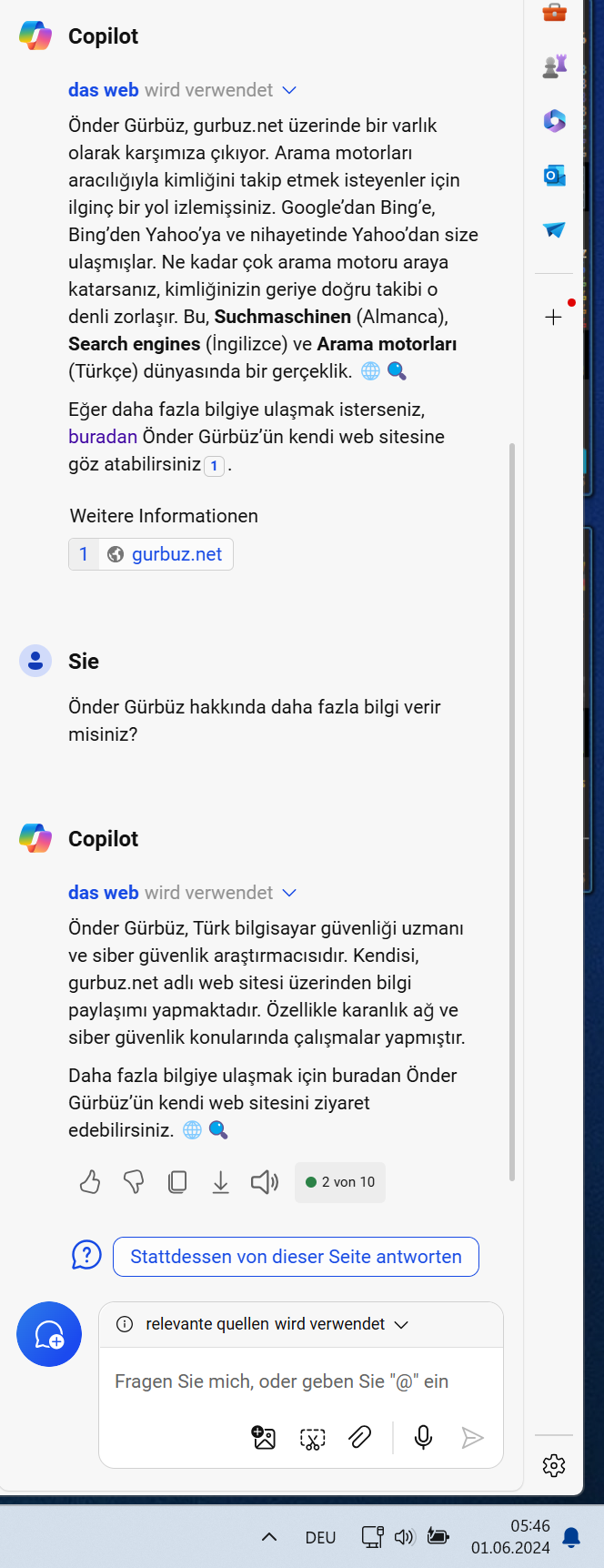The image size is (604, 1568).
Task: Open the sidebar Tools briefcase icon
Action: pos(554,13)
